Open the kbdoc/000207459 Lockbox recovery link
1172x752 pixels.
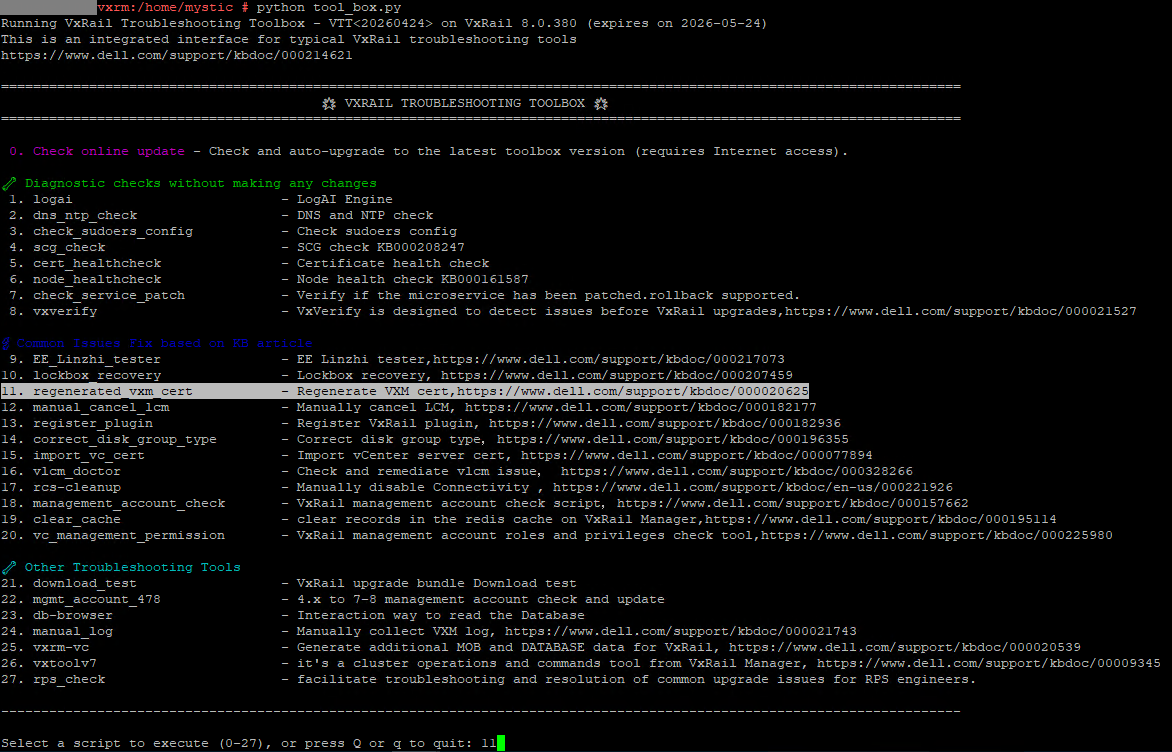pos(617,375)
